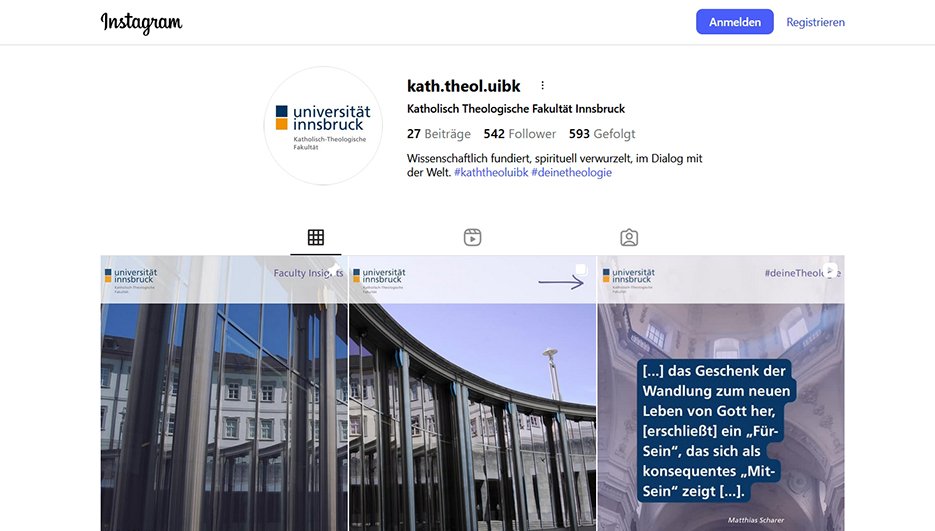Screen dimensions: 935x531
Task: View the 593 Gefolgt list
Action: coord(602,134)
